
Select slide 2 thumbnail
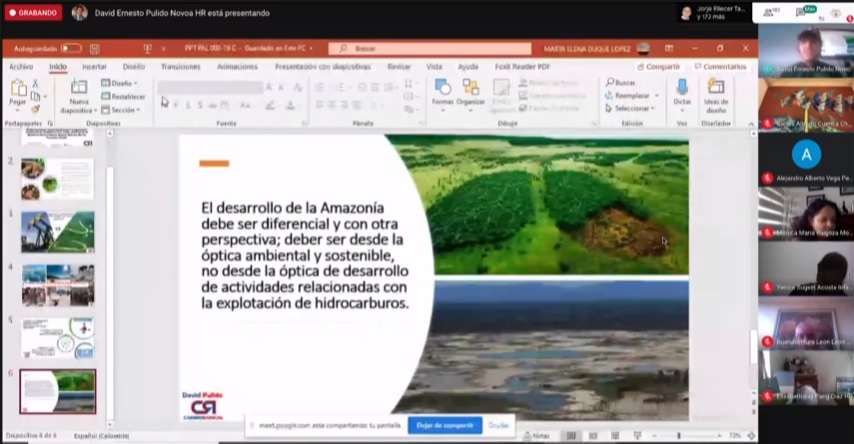pyautogui.click(x=58, y=179)
